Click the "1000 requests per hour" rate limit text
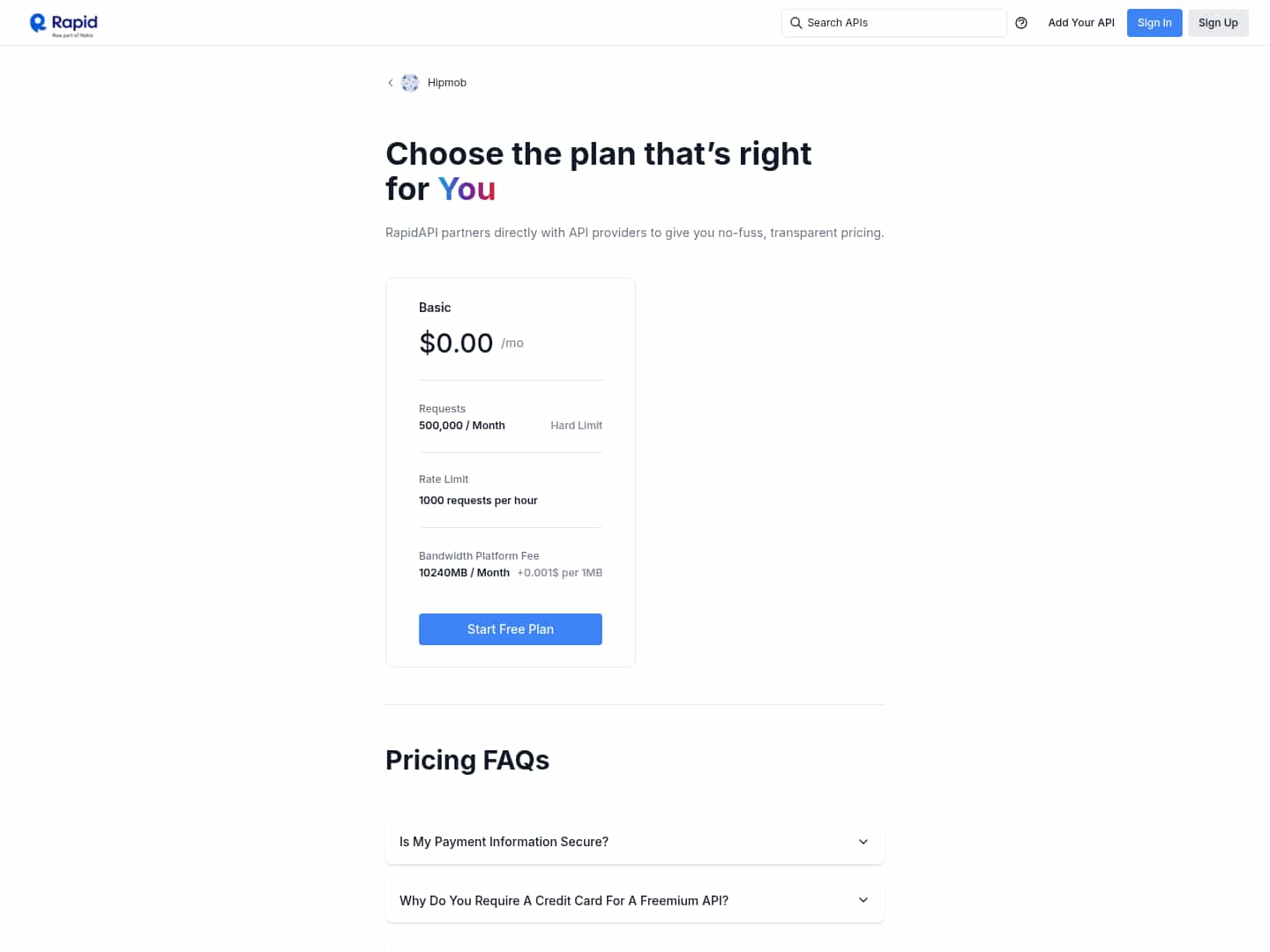The height and width of the screenshot is (952, 1270). (478, 501)
